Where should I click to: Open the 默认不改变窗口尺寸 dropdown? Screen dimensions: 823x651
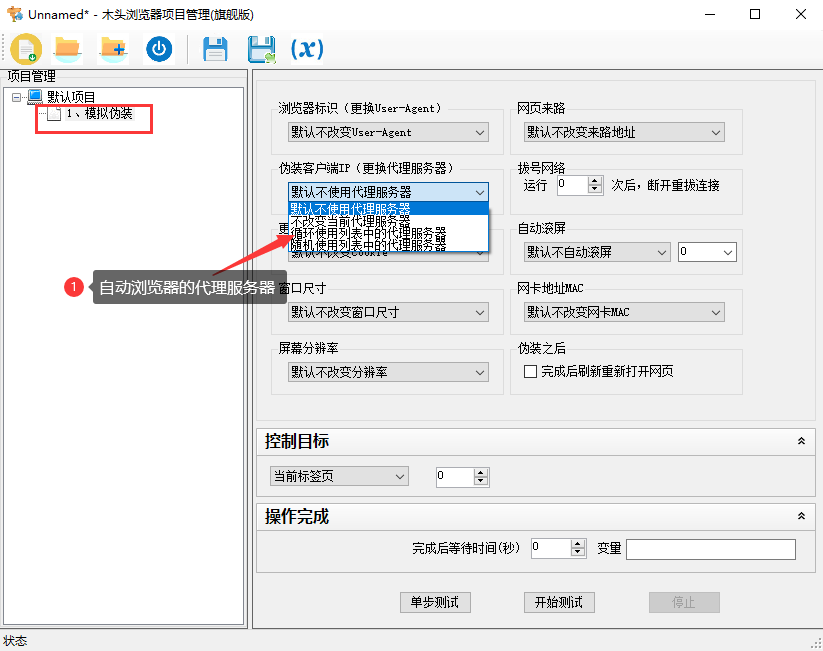coord(388,312)
